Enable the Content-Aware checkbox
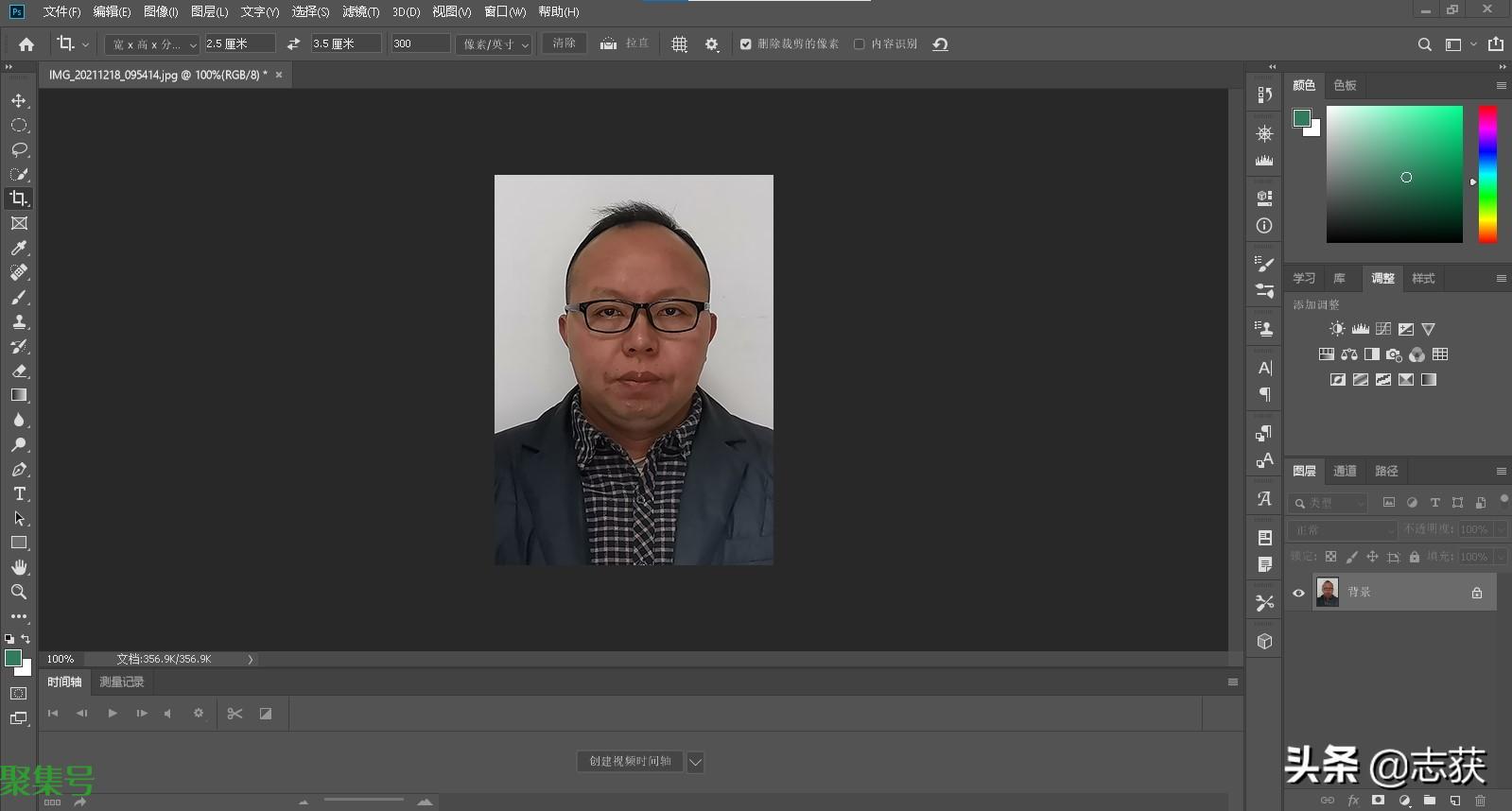Viewport: 1512px width, 811px height. coord(859,44)
